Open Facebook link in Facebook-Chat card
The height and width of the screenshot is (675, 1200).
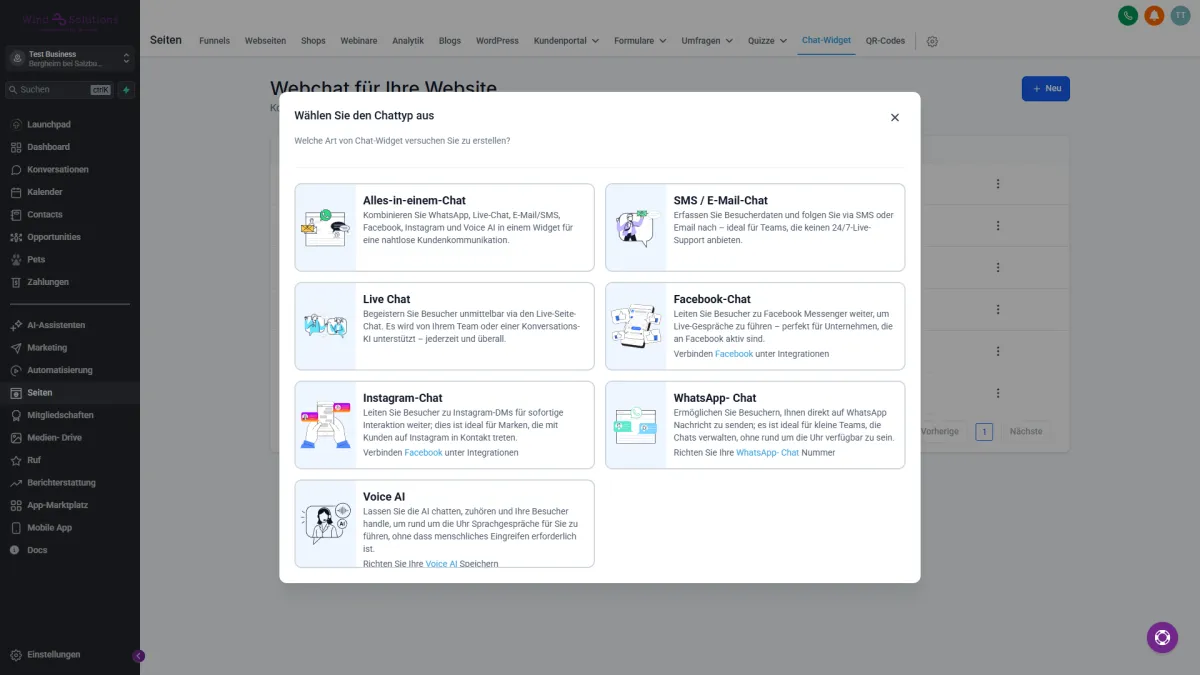click(x=734, y=354)
